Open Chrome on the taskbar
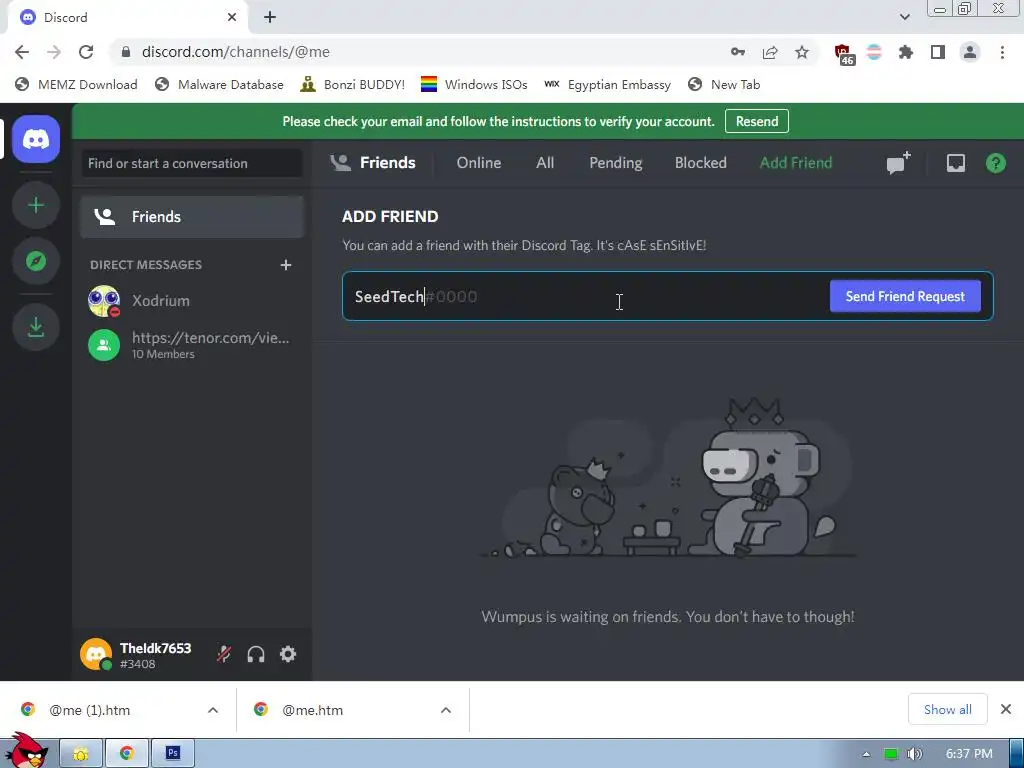This screenshot has width=1024, height=768. (127, 754)
